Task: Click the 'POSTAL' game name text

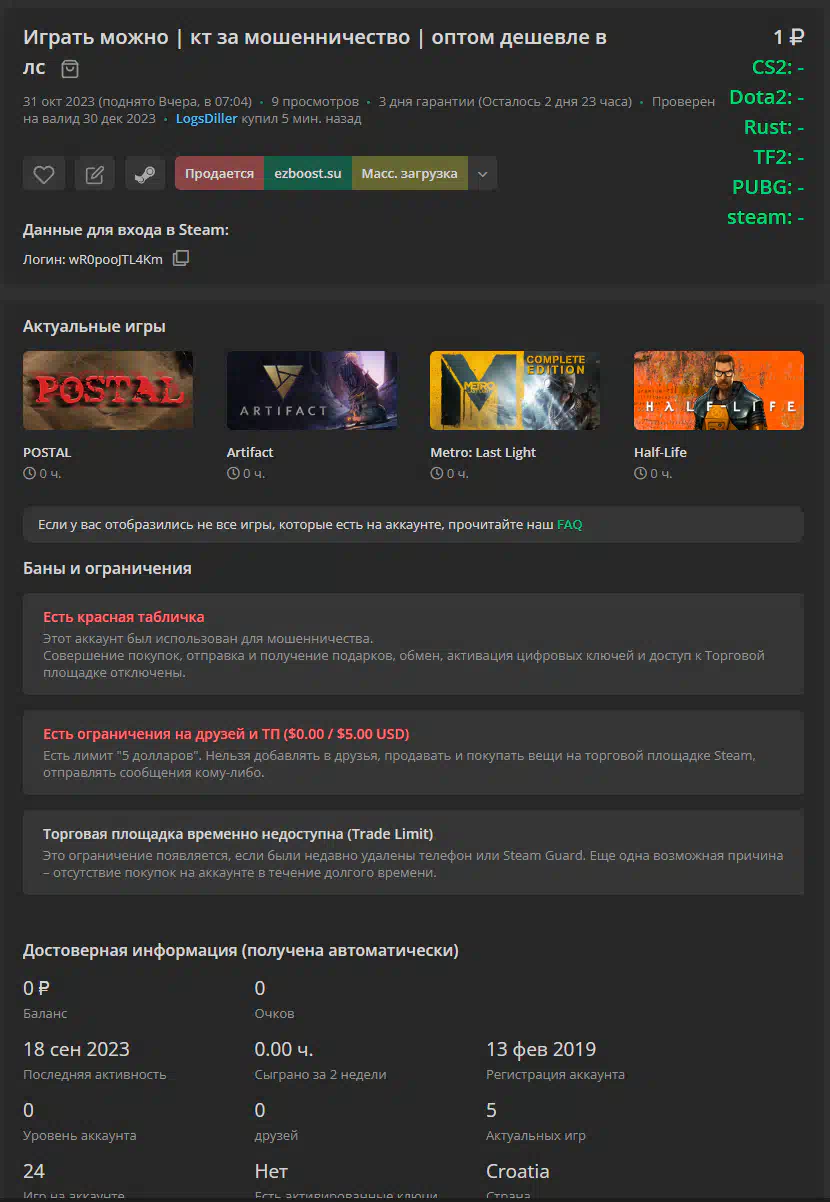Action: point(47,453)
